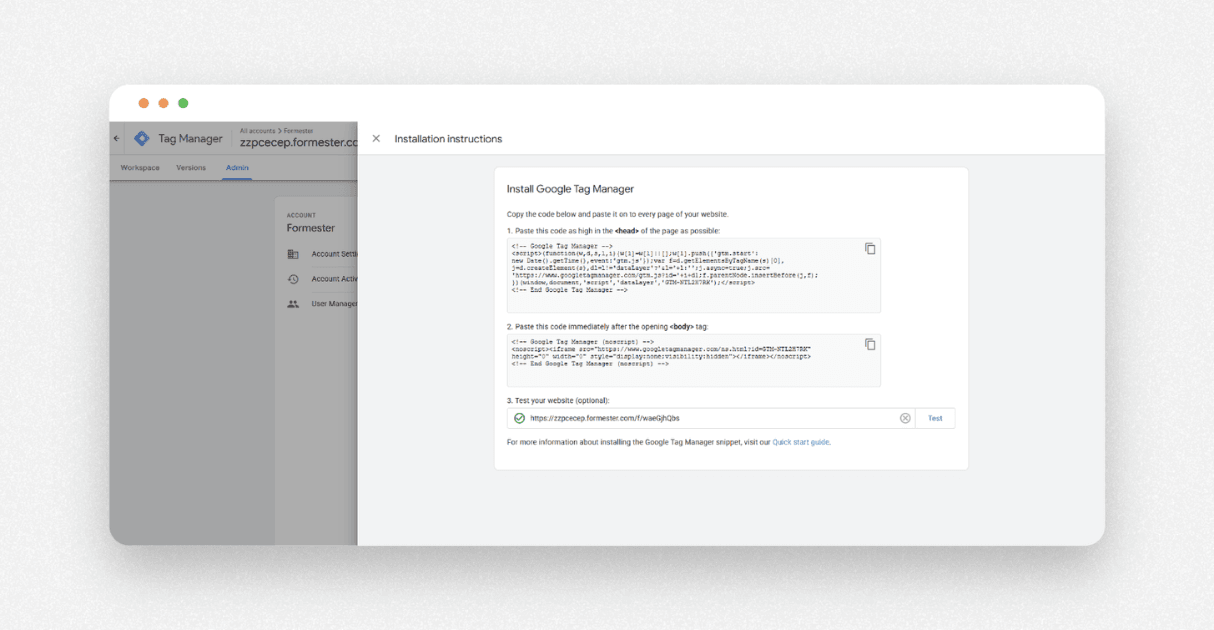
Task: Open Account Activity row text
Action: 334,279
